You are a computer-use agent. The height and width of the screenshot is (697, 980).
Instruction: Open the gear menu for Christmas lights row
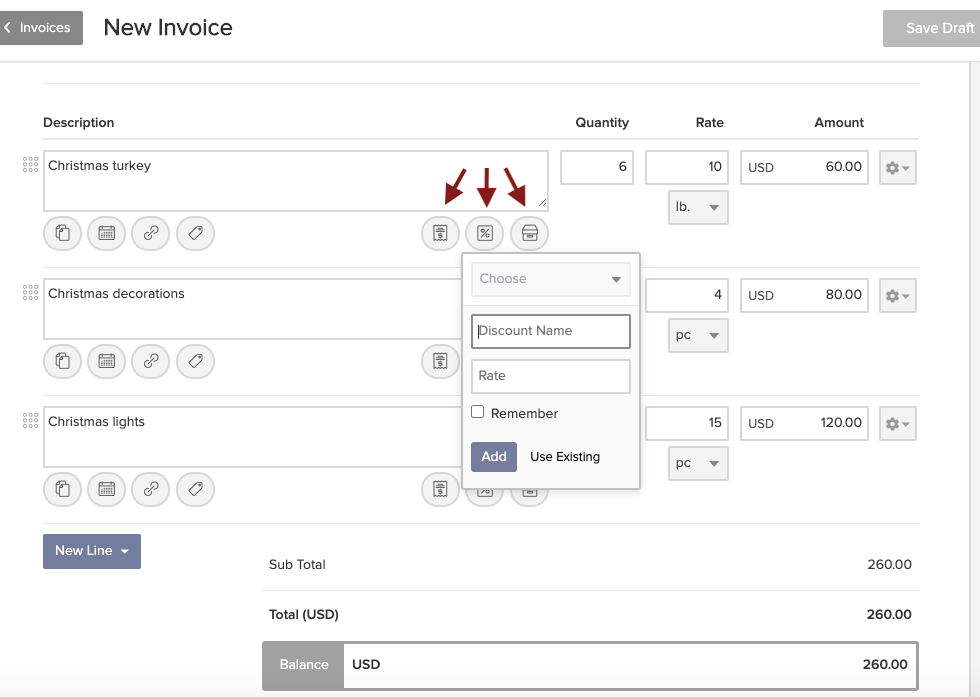pos(898,424)
